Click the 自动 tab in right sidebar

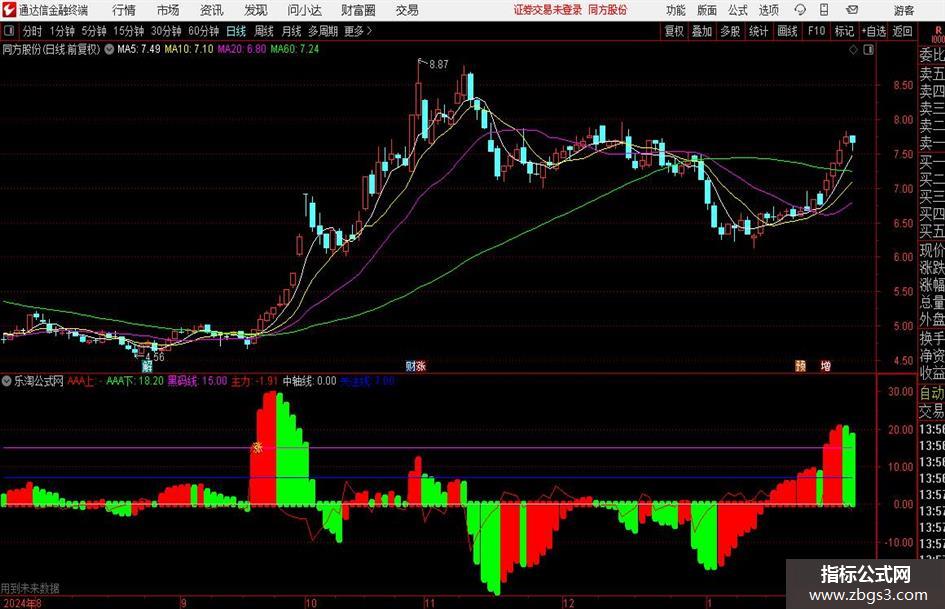(932, 393)
